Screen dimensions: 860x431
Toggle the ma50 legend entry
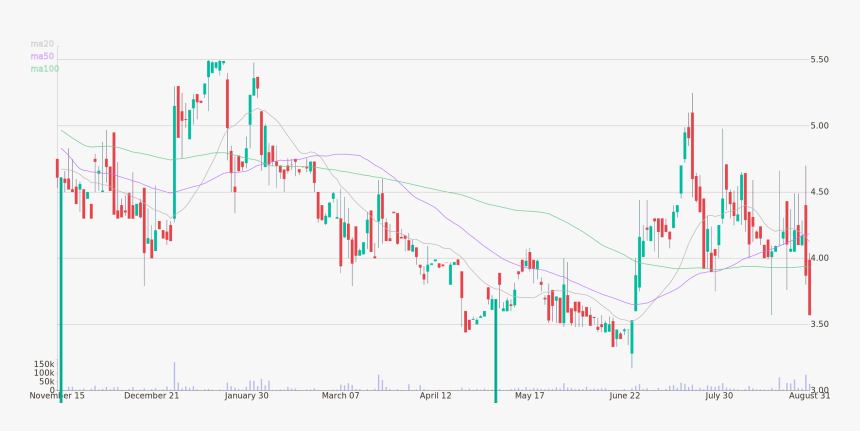(42, 56)
